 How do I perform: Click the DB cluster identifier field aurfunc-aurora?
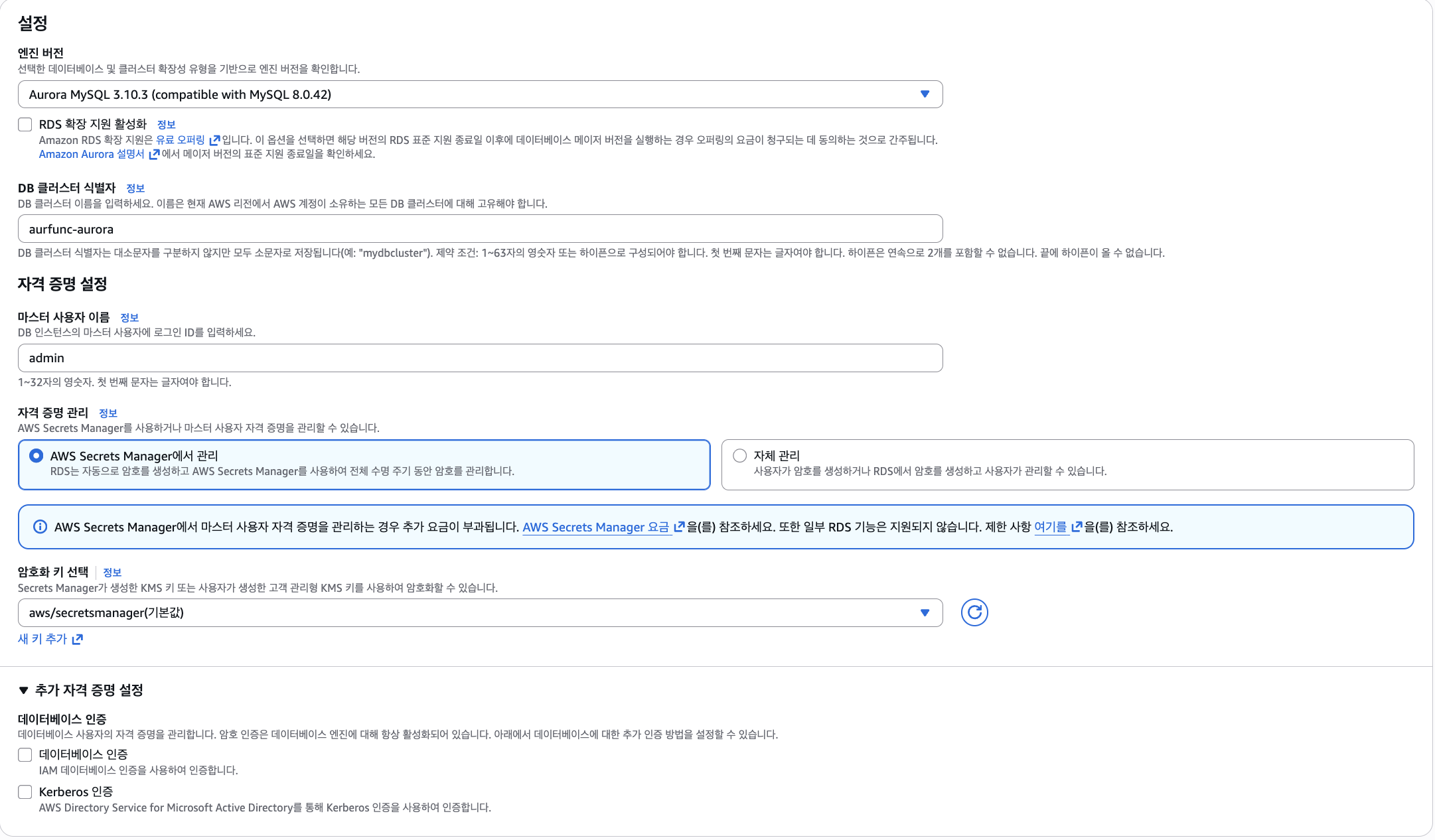point(479,229)
